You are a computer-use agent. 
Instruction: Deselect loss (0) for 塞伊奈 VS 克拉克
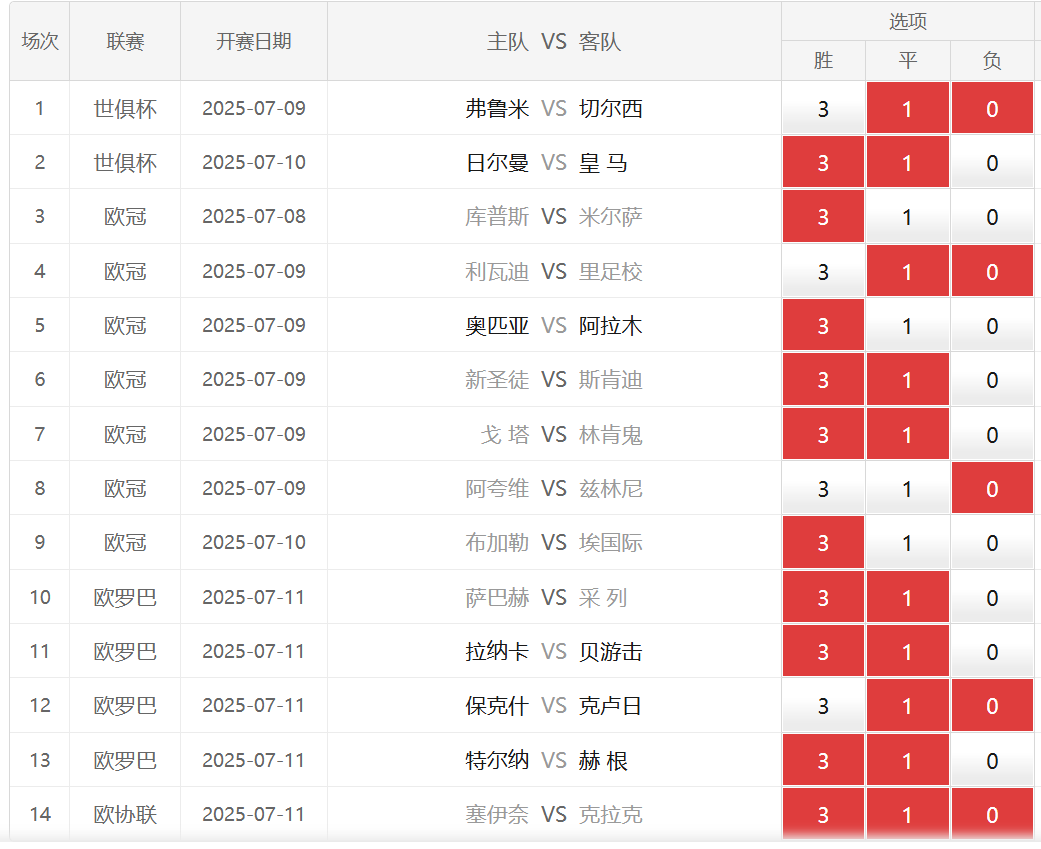click(x=992, y=814)
